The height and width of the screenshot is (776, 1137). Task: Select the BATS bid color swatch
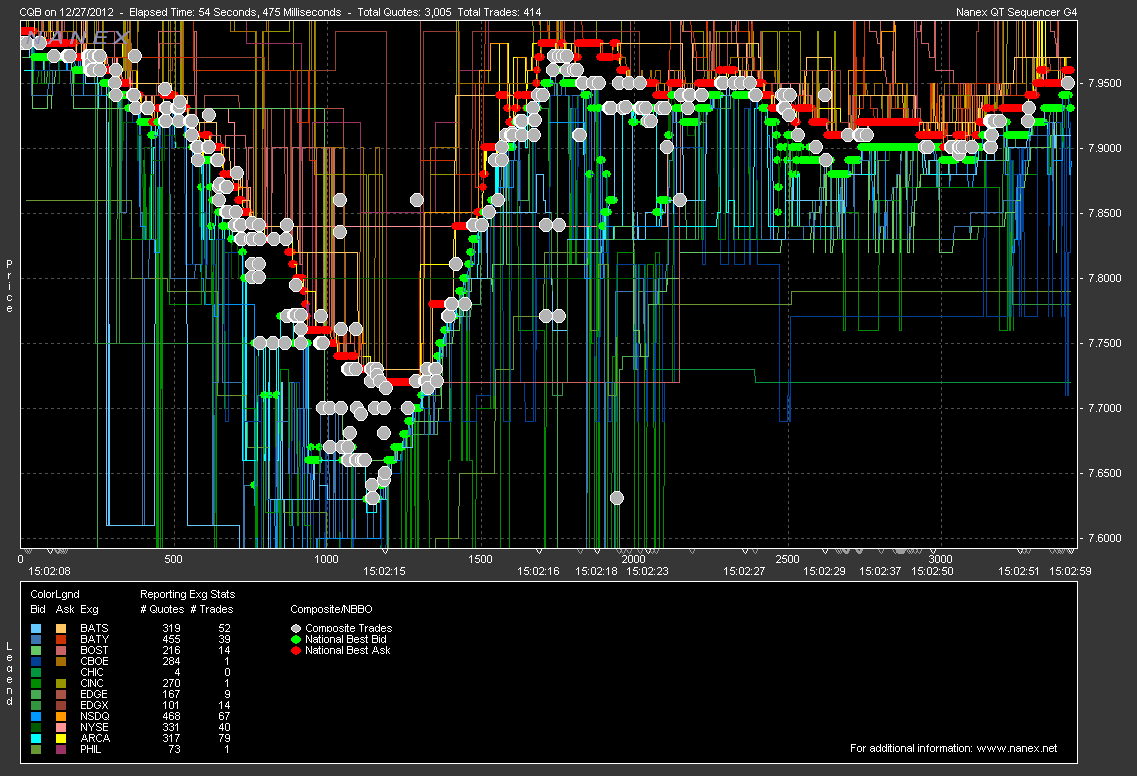(x=36, y=628)
